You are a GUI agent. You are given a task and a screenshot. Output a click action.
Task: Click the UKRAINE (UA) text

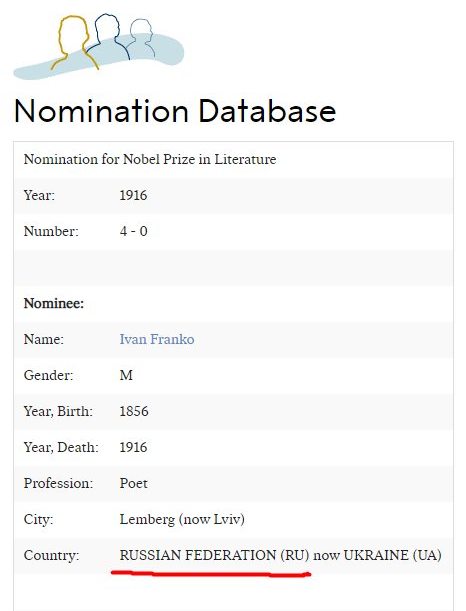coord(392,555)
